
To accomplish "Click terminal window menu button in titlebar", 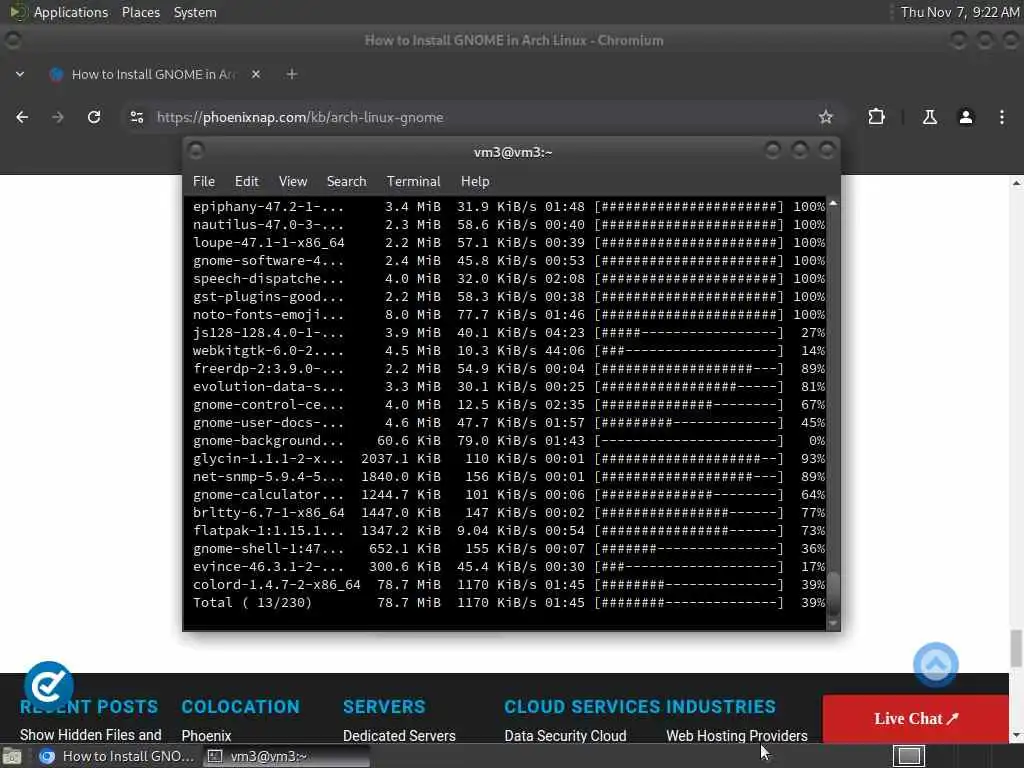I will tap(195, 151).
